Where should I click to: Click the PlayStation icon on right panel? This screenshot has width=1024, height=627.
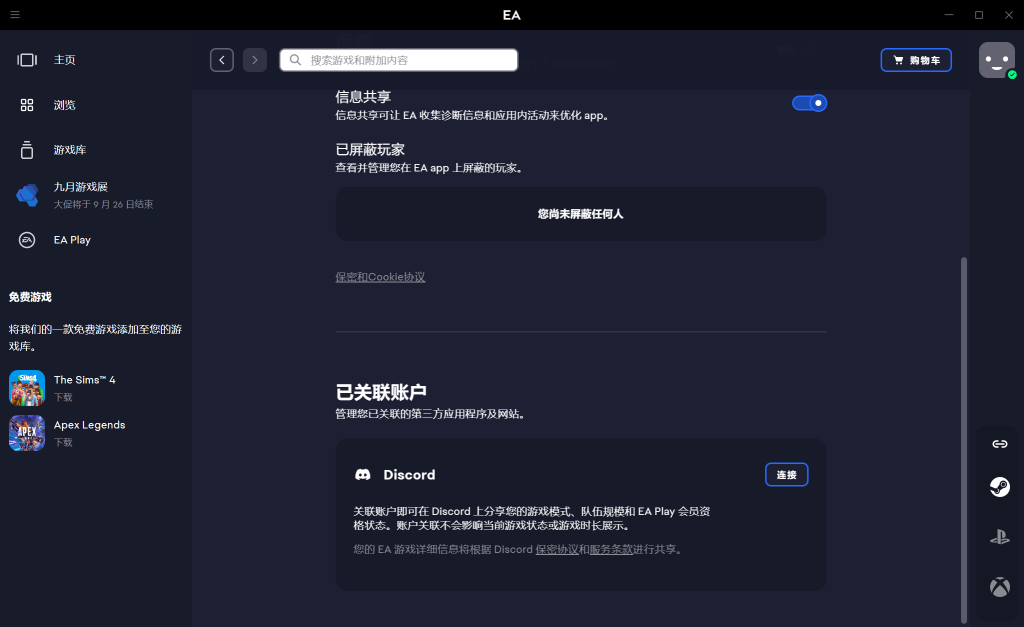tap(1000, 537)
